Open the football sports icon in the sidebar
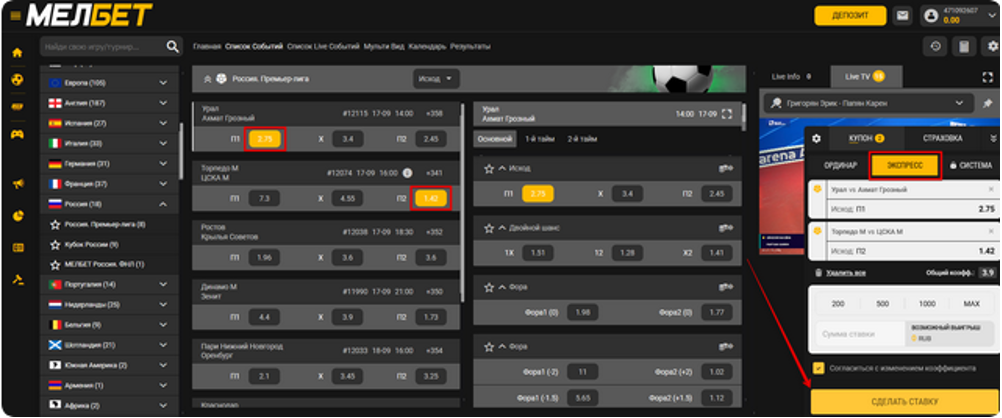The width and height of the screenshot is (1002, 418). tap(17, 79)
